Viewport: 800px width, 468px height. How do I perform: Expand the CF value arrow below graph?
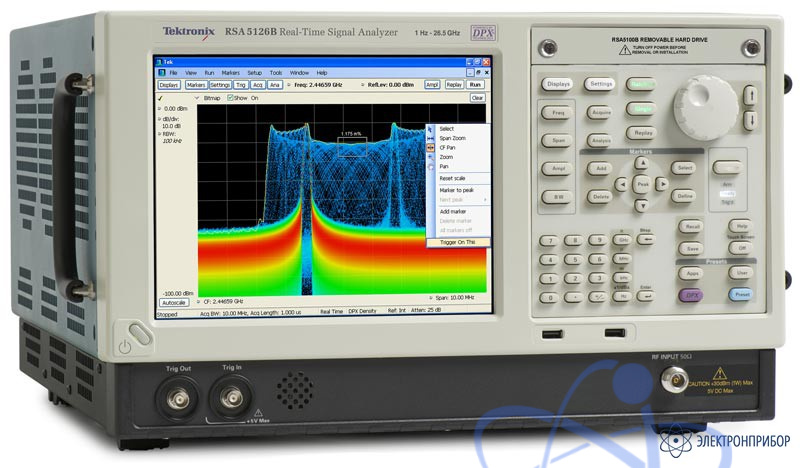(x=197, y=300)
